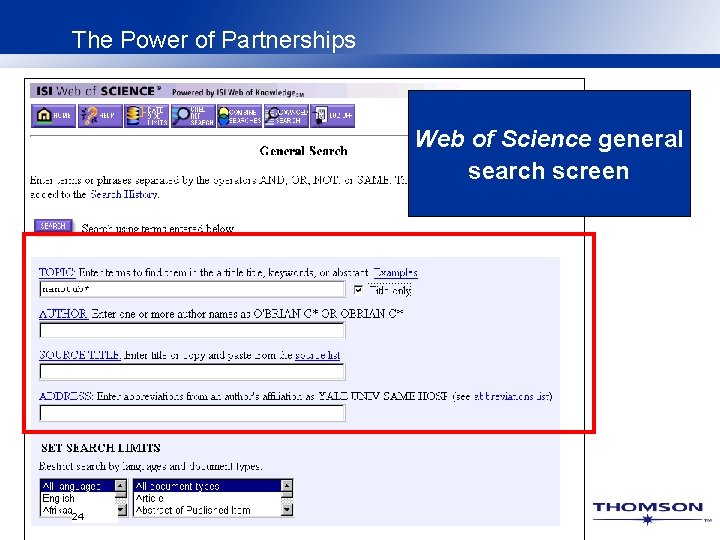Open the ADDRESS field help link

(66, 396)
